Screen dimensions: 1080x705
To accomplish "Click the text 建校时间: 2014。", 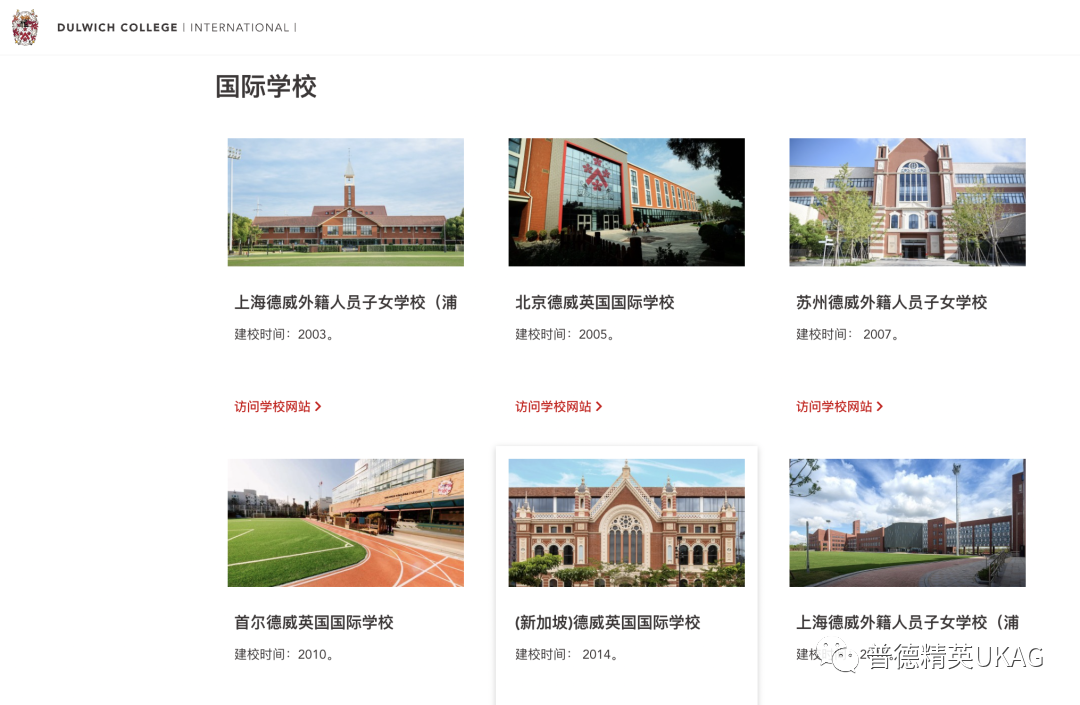I will 567,655.
